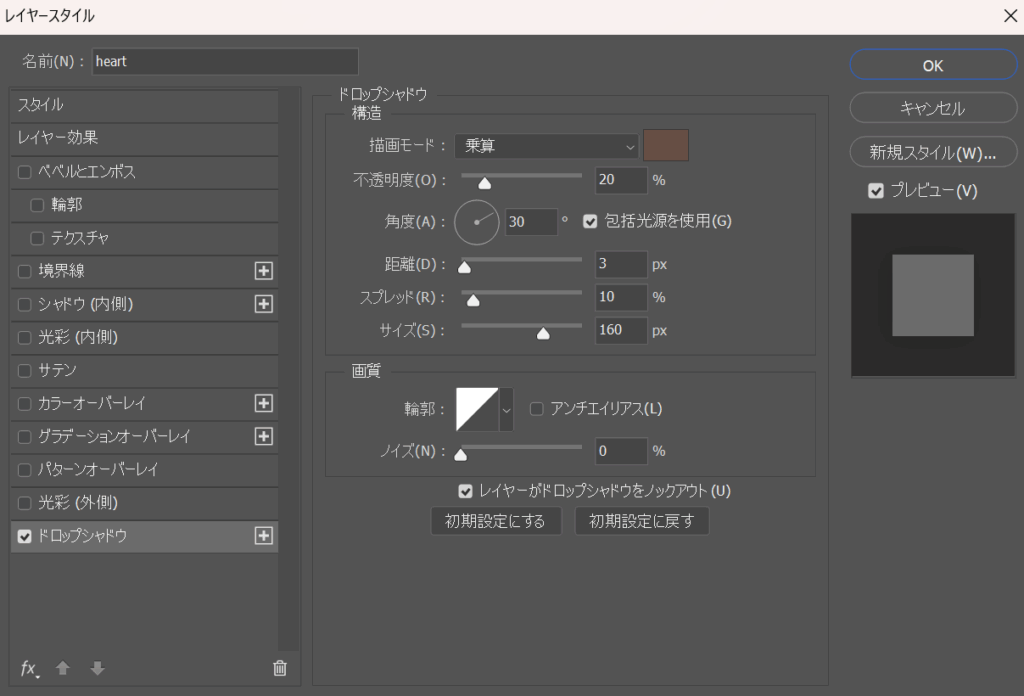Click plus icon next to ドロップシャドウ

click(x=264, y=536)
